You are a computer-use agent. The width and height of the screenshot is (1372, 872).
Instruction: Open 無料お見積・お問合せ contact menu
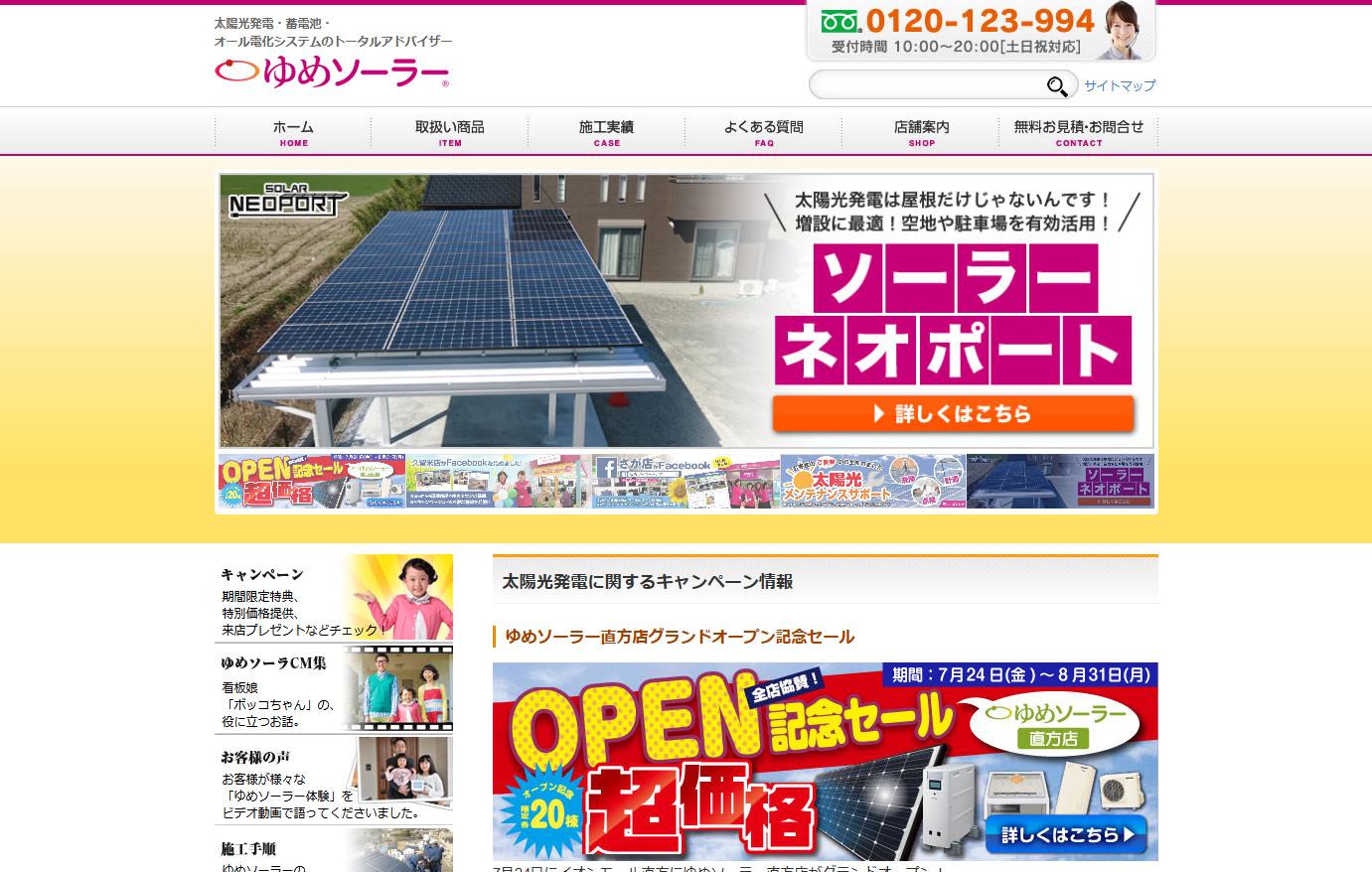[x=1079, y=132]
